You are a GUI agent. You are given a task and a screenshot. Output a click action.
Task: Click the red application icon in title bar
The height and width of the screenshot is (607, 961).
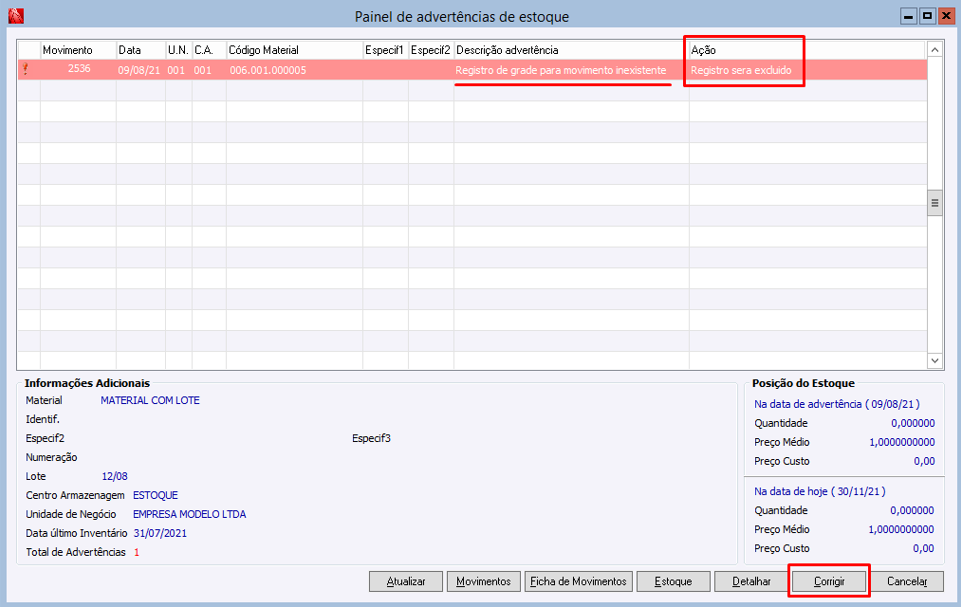point(16,16)
